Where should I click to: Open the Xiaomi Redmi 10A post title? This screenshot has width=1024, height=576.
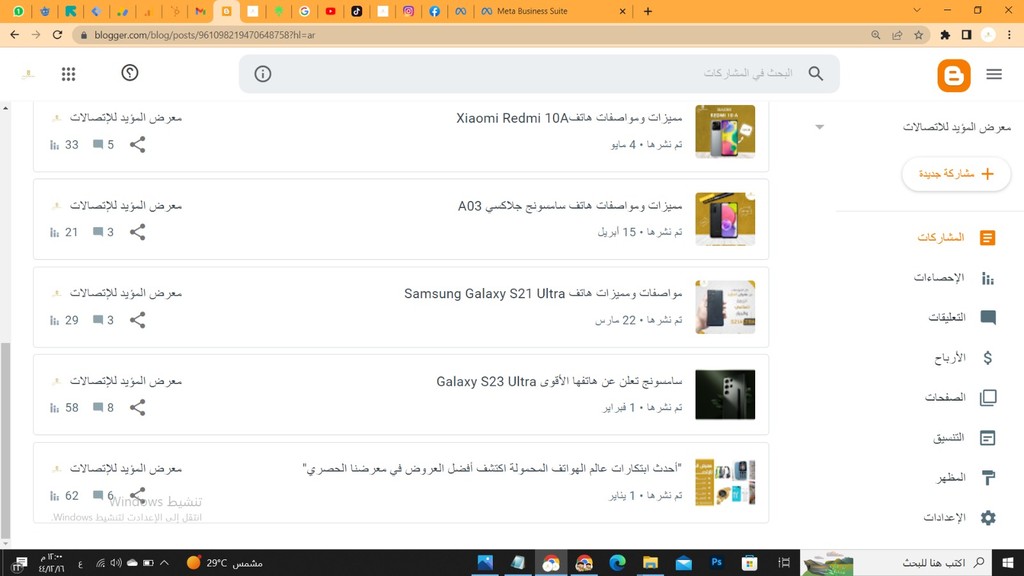(x=569, y=118)
